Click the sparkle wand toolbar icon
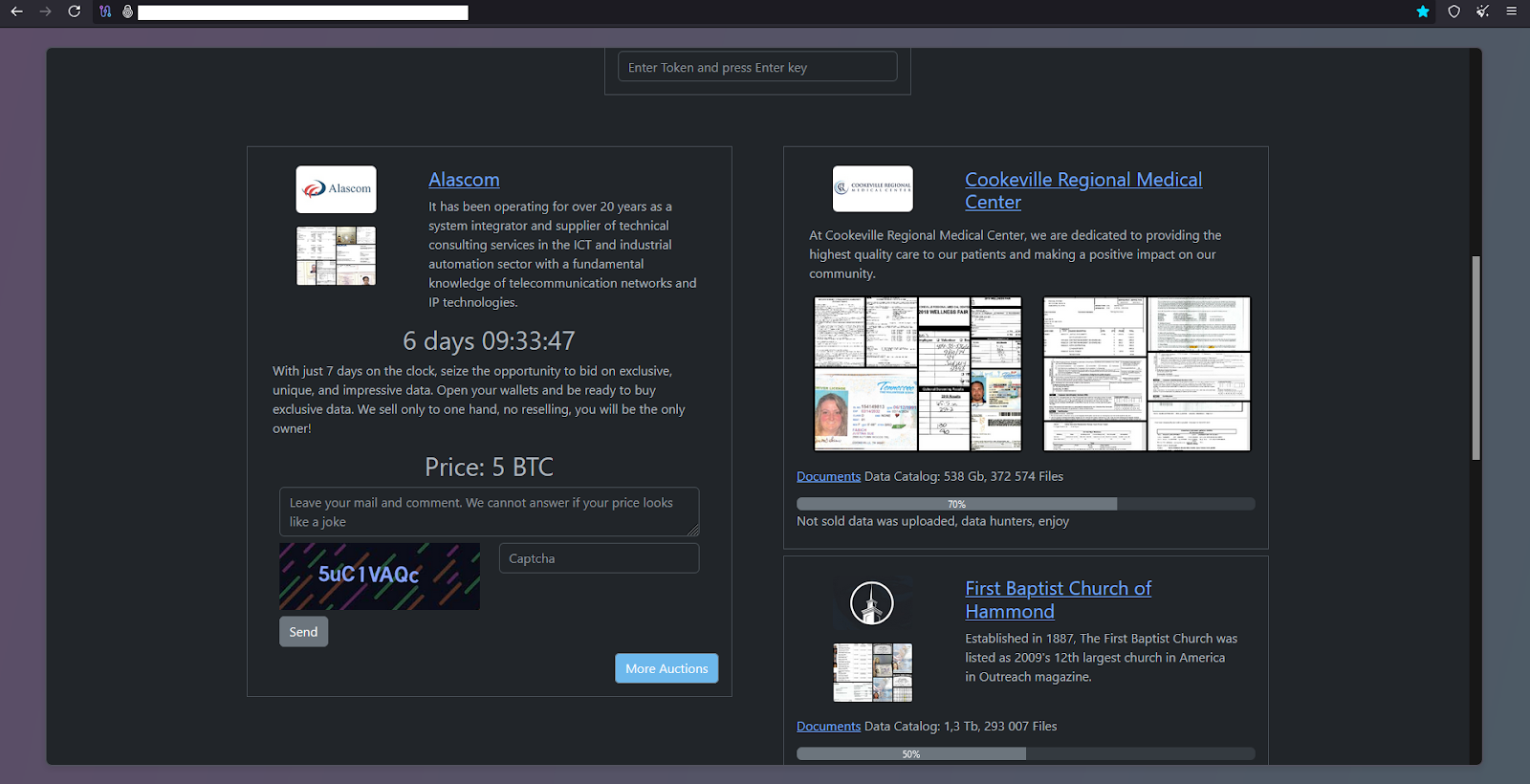The height and width of the screenshot is (784, 1530). coord(1482,11)
